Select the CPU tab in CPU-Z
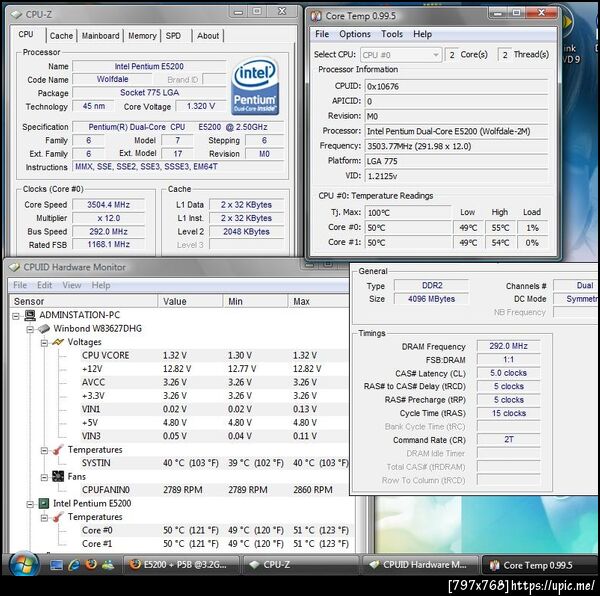Image resolution: width=600 pixels, height=596 pixels. coord(26,34)
